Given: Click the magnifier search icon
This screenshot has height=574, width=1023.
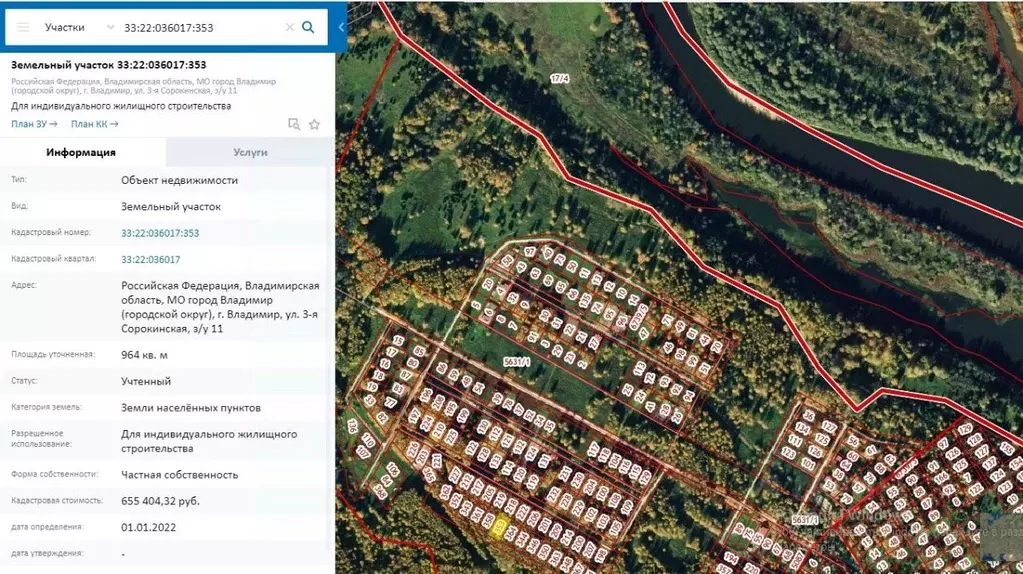Looking at the screenshot, I should 308,27.
